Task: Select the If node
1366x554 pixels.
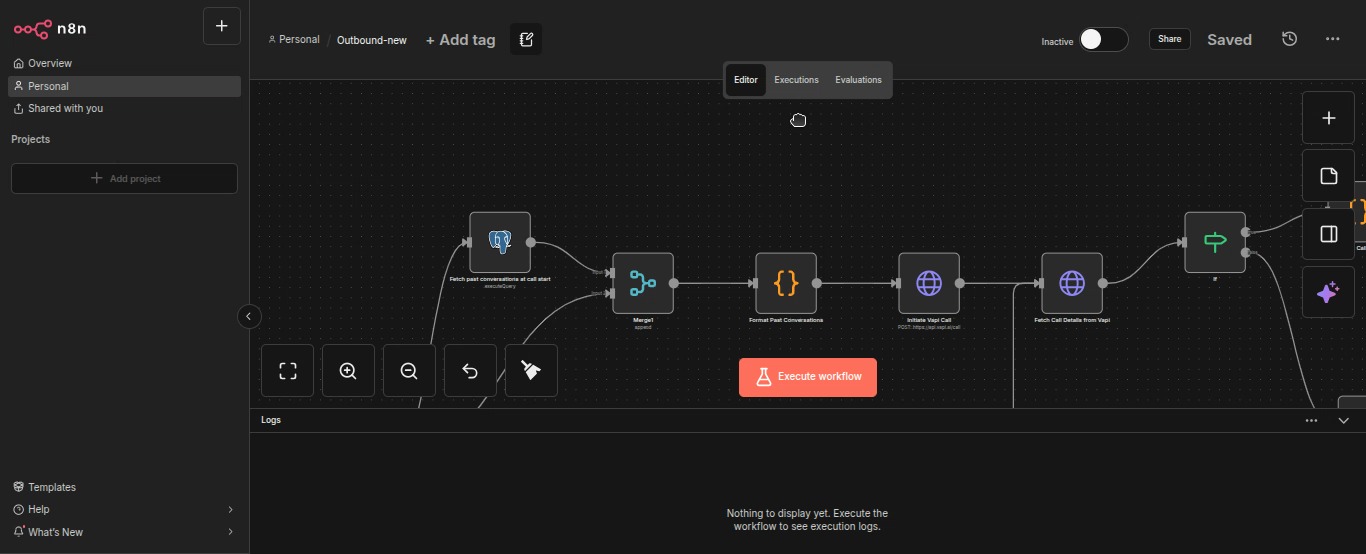Action: tap(1215, 242)
